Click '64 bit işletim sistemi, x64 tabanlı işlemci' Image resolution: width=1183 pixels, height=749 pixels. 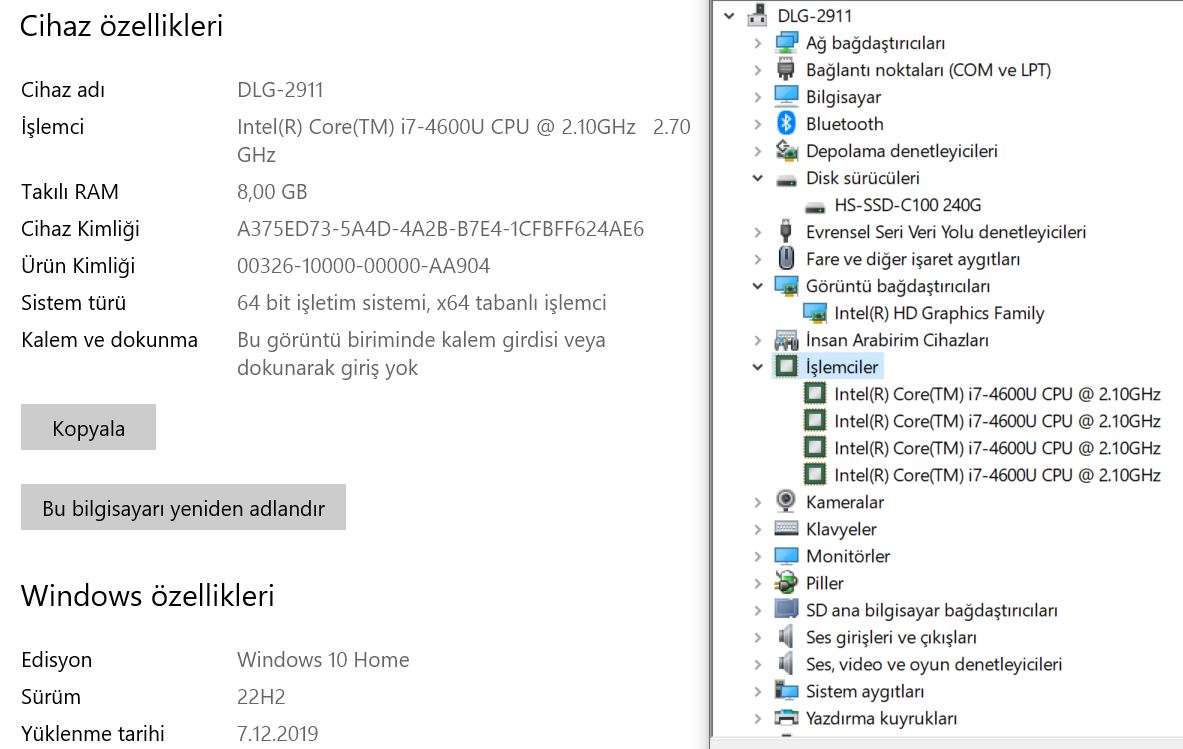[x=422, y=302]
